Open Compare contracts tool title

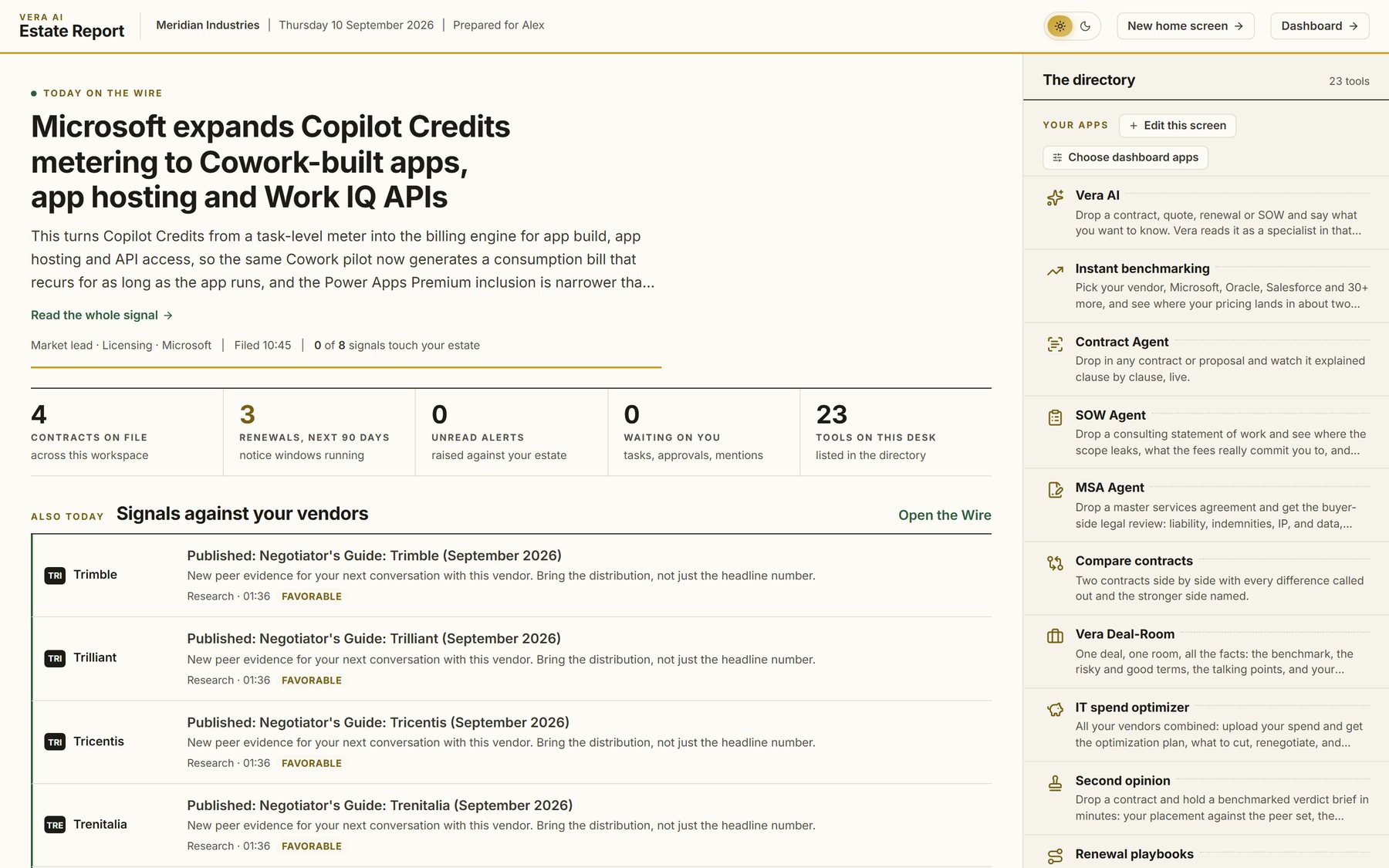click(x=1134, y=561)
